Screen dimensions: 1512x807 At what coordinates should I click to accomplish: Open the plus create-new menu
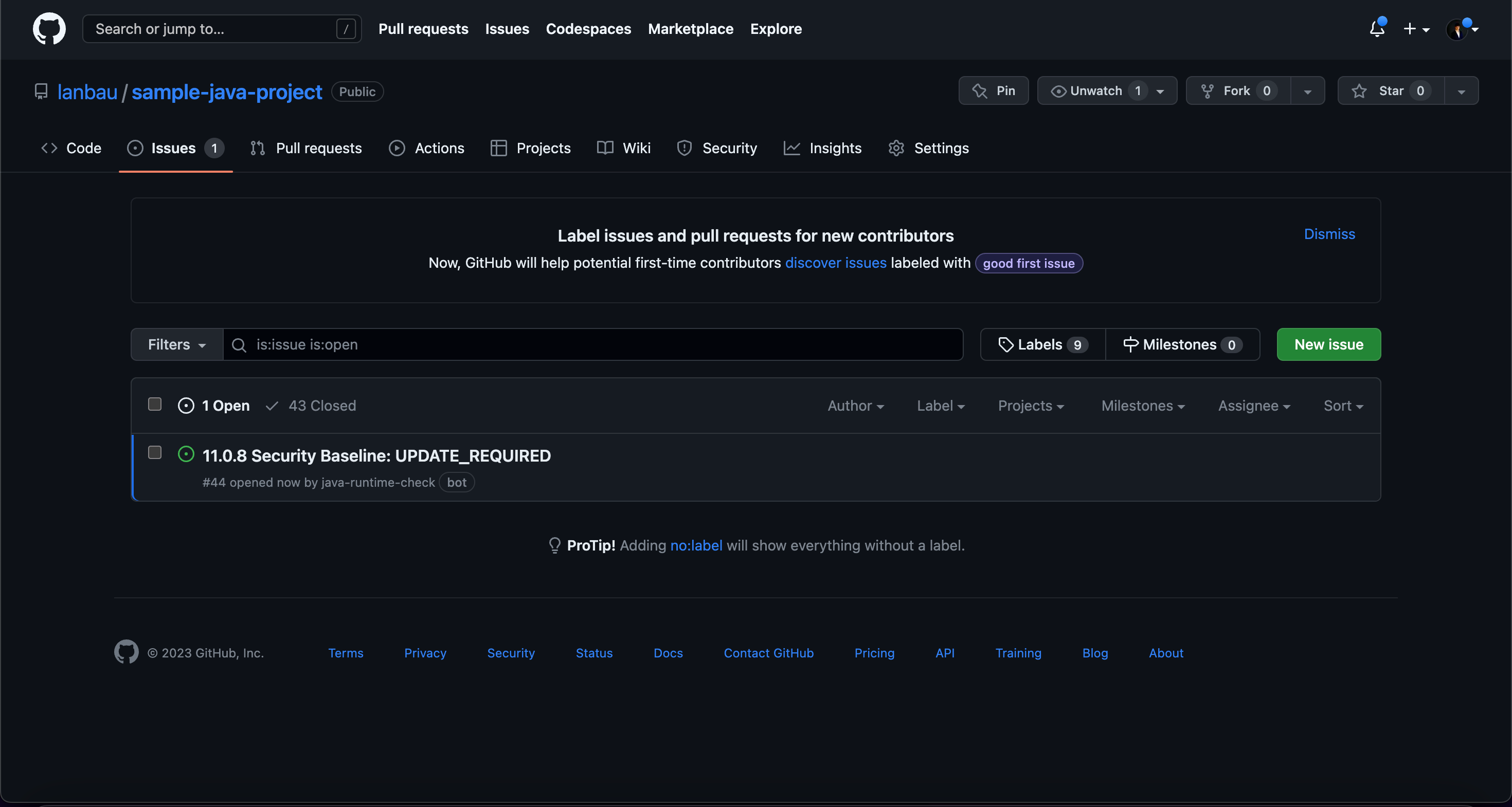[1416, 29]
